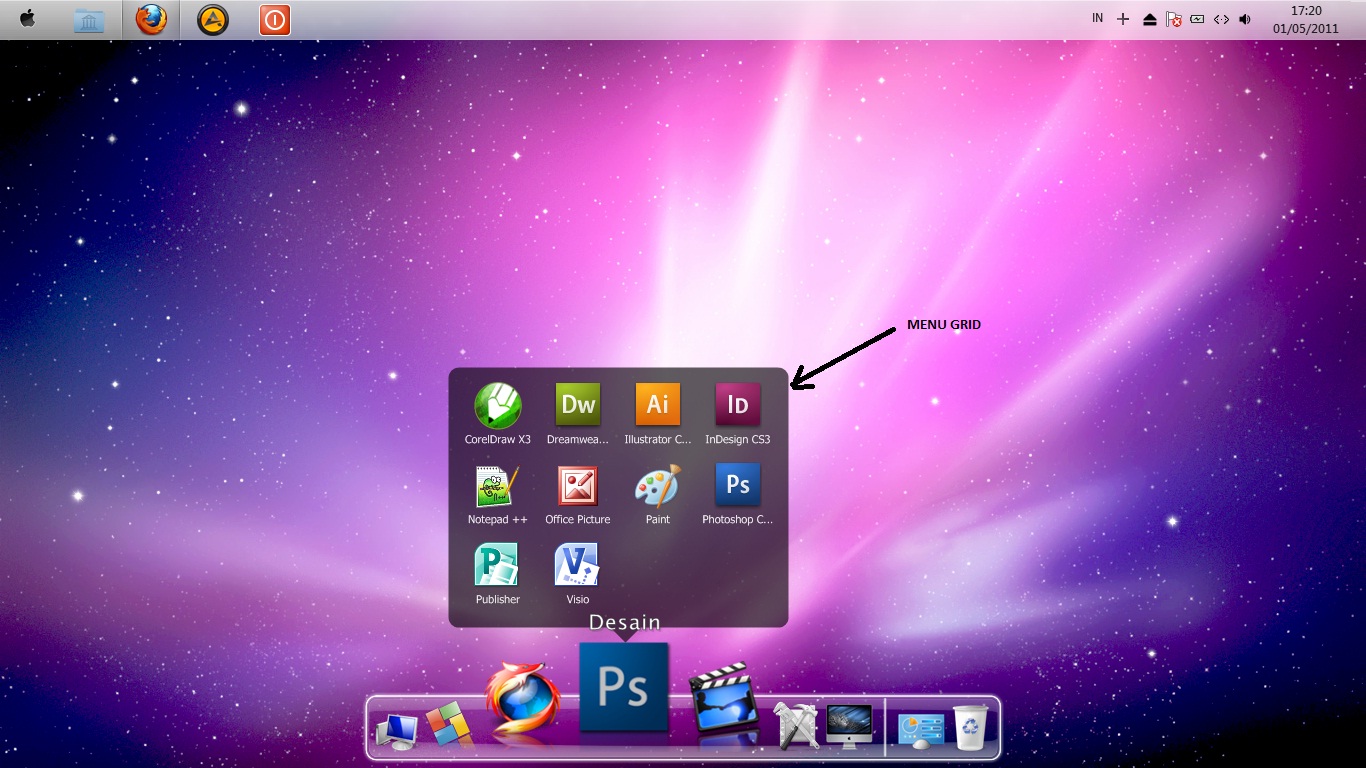Screen dimensions: 1366x768
Task: Launch Office Picture manager from grid
Action: pos(578,495)
